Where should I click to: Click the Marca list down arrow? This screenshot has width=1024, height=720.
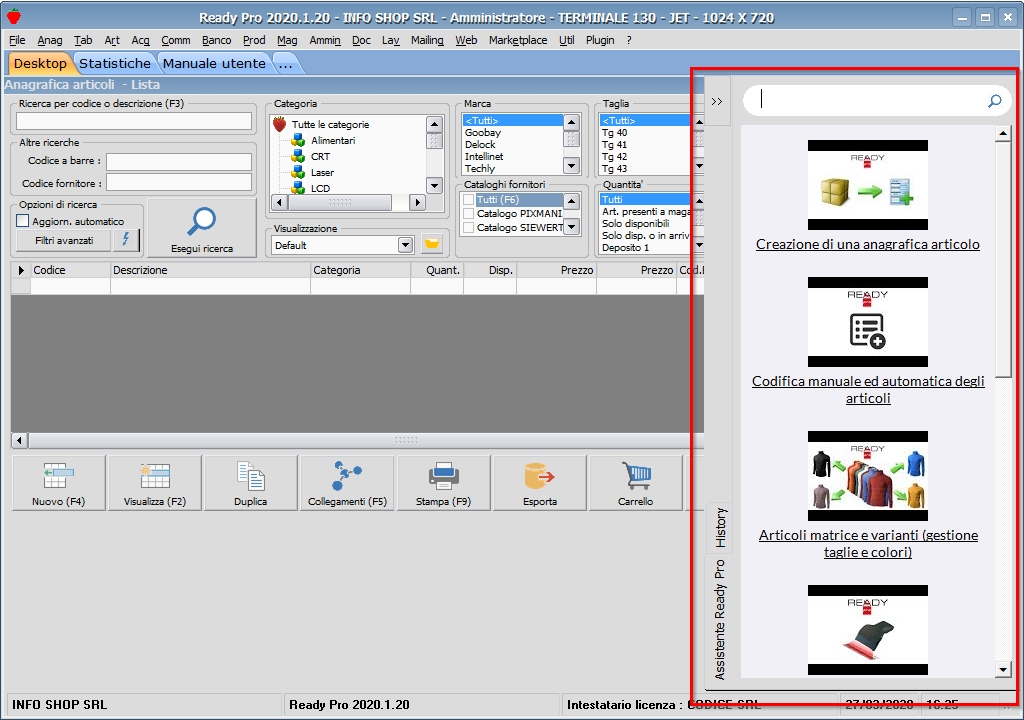coord(571,165)
